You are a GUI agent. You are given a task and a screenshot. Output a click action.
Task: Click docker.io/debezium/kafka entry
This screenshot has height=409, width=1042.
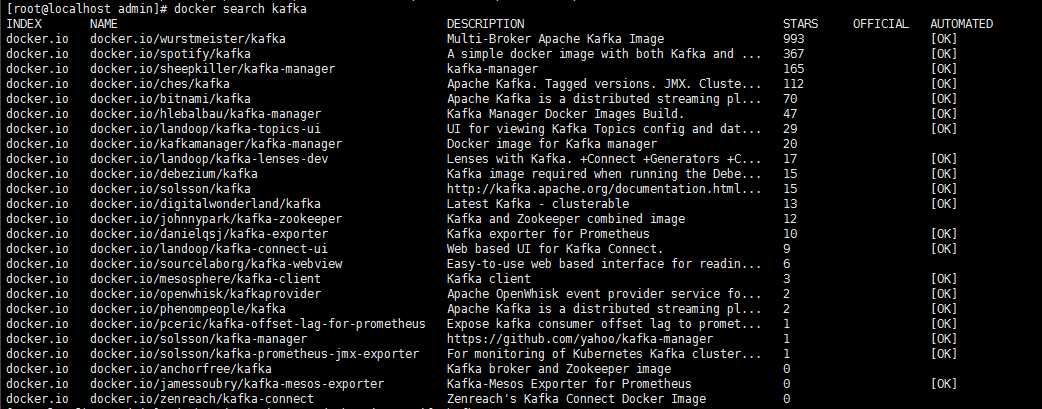click(173, 174)
